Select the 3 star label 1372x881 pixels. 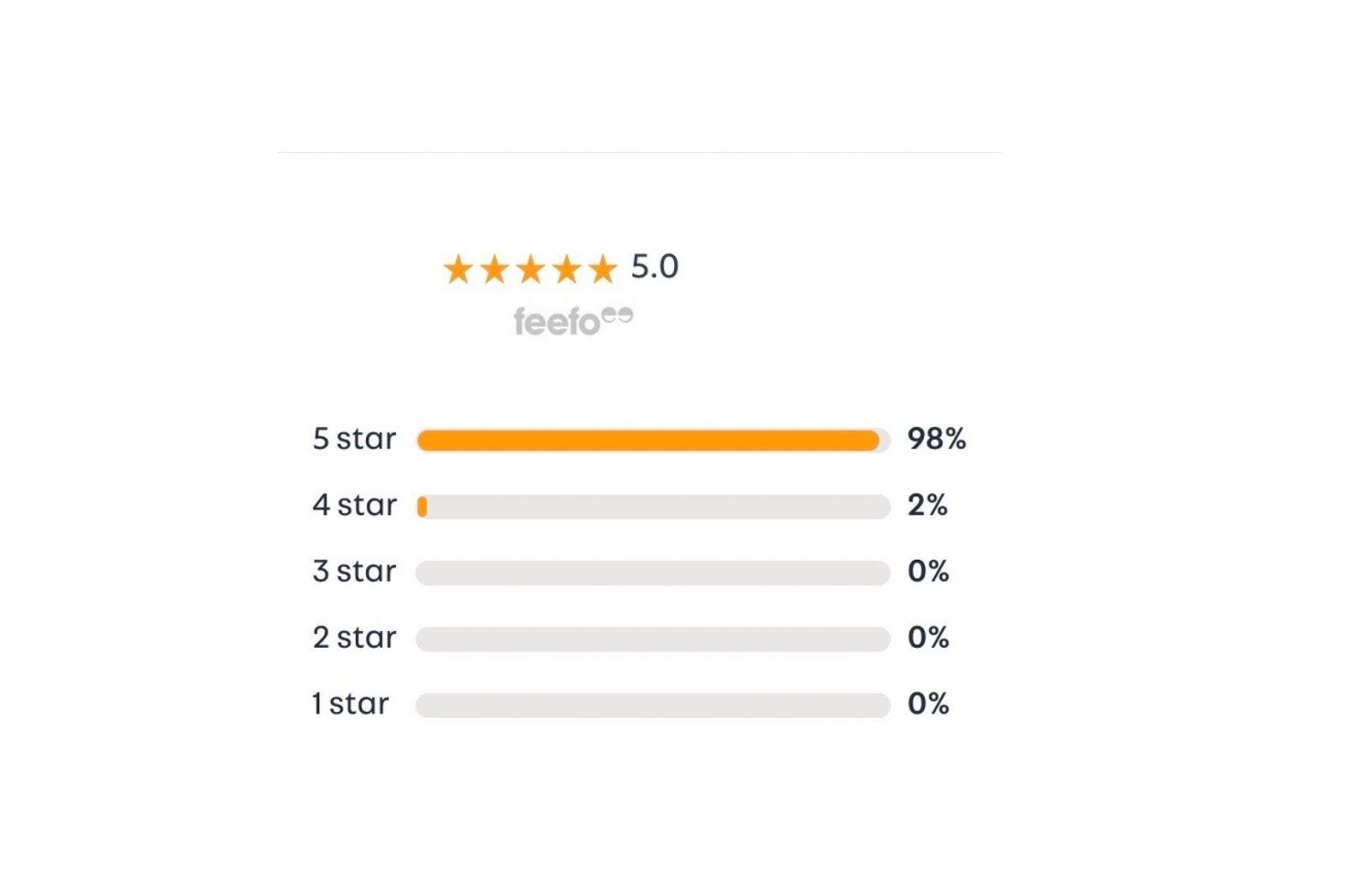click(x=355, y=571)
